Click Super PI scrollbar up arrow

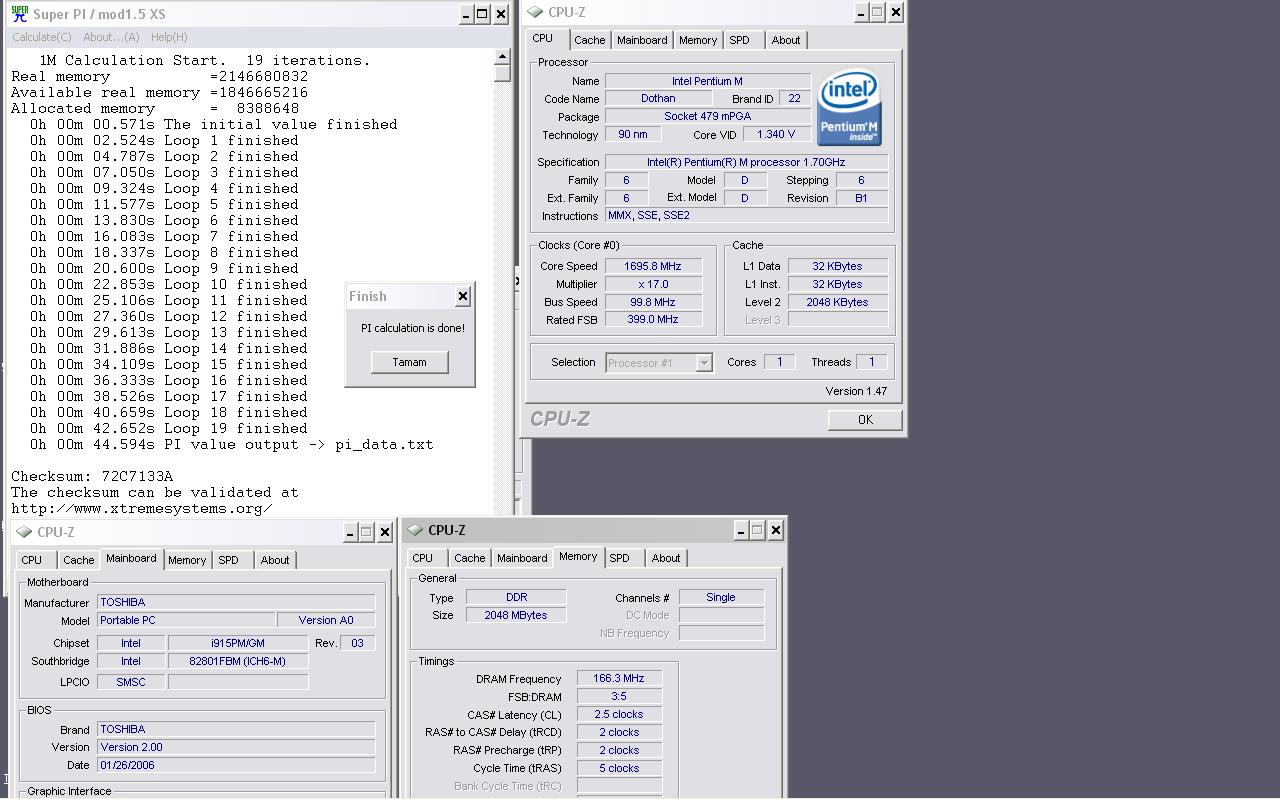pos(503,58)
